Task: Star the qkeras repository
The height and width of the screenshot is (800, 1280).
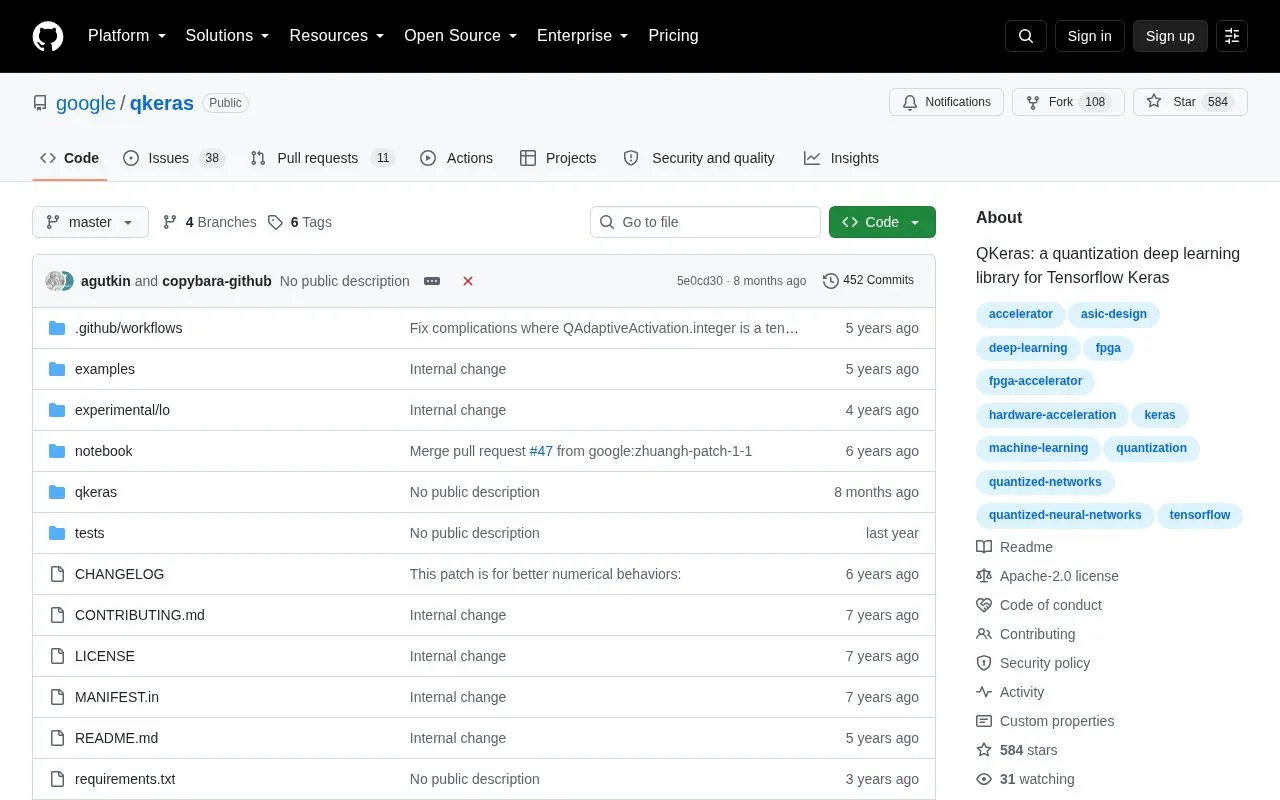Action: (x=1190, y=102)
